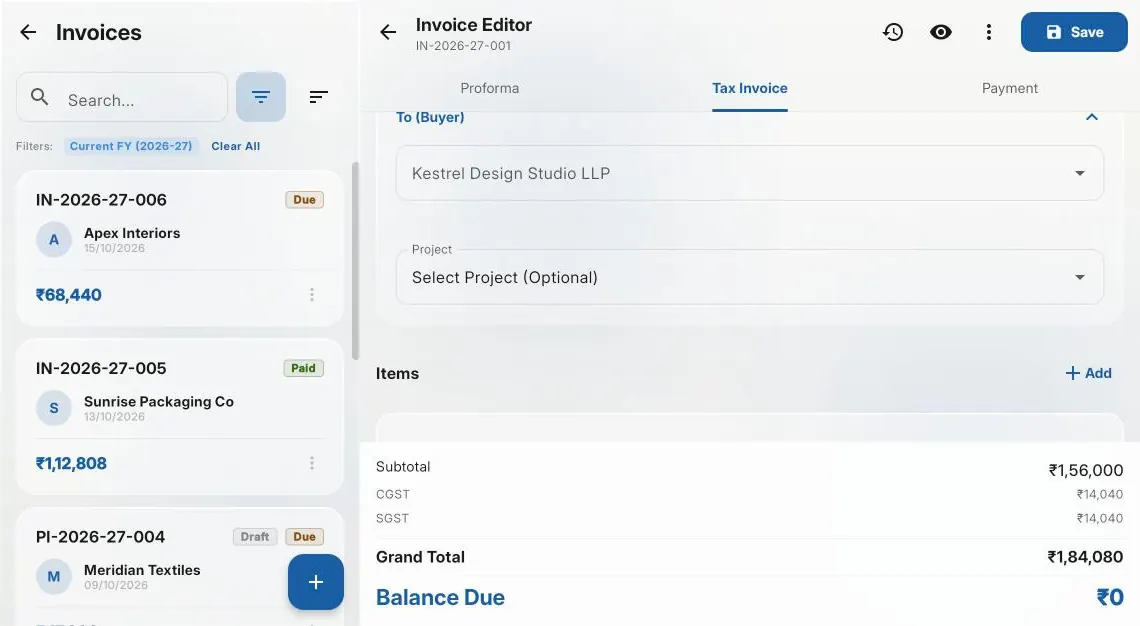This screenshot has width=1140, height=626.
Task: Open more options for invoice IN-2026-27-005
Action: point(312,463)
